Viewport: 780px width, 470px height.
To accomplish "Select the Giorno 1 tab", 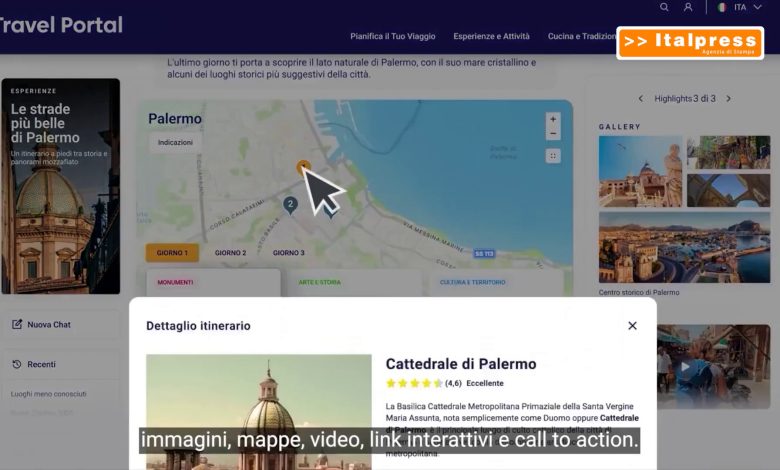I will (172, 253).
